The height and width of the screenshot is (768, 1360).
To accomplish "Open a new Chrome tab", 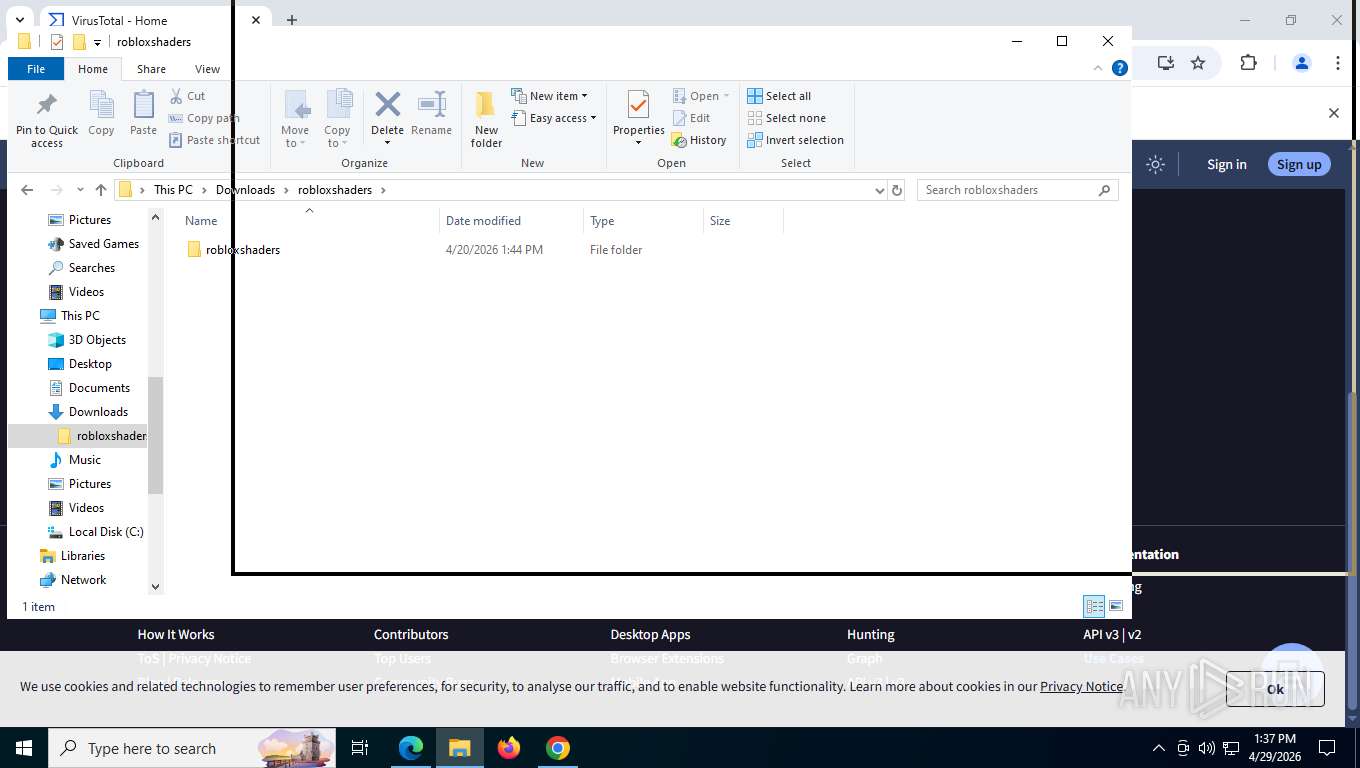I will pyautogui.click(x=291, y=20).
